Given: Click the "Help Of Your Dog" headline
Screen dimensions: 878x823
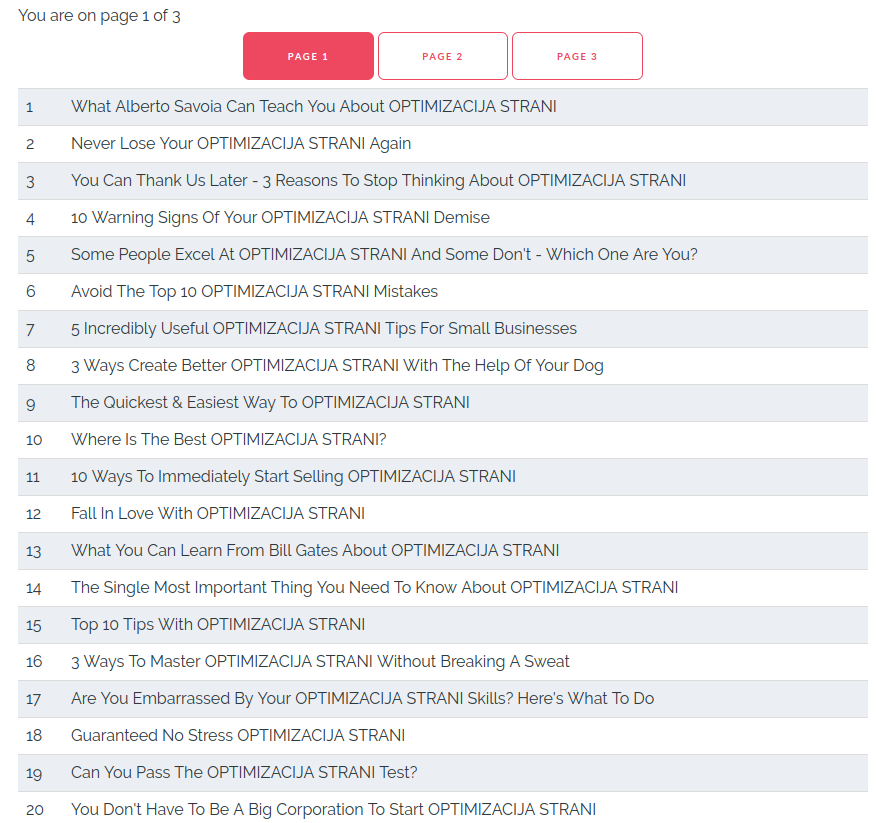Looking at the screenshot, I should pos(337,366).
